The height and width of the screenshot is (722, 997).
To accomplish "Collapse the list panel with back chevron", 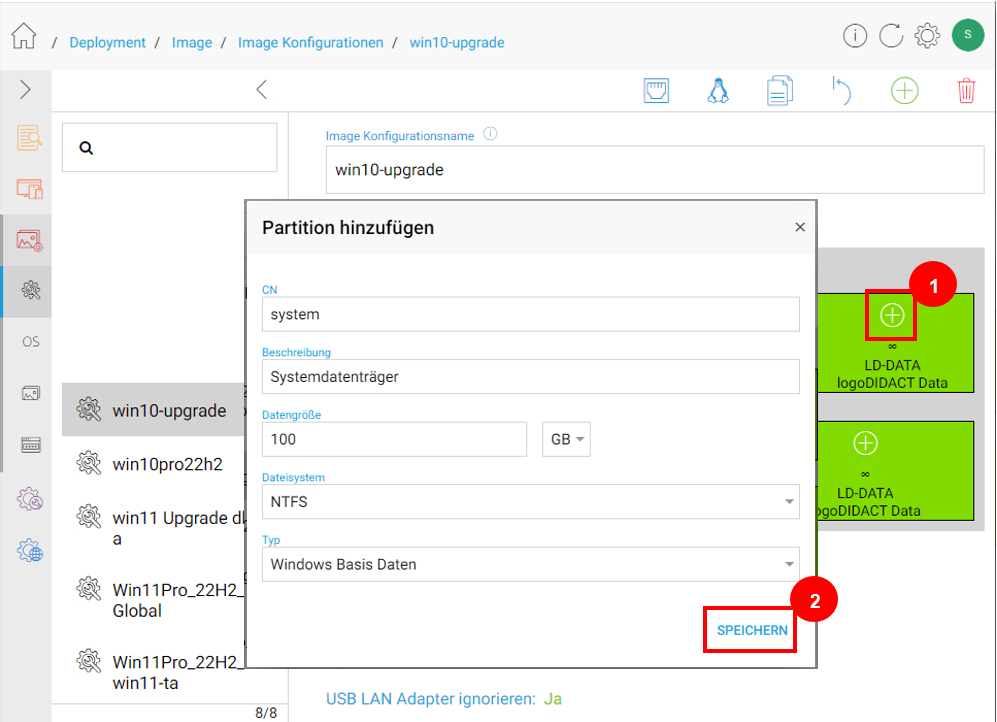I will pos(262,90).
